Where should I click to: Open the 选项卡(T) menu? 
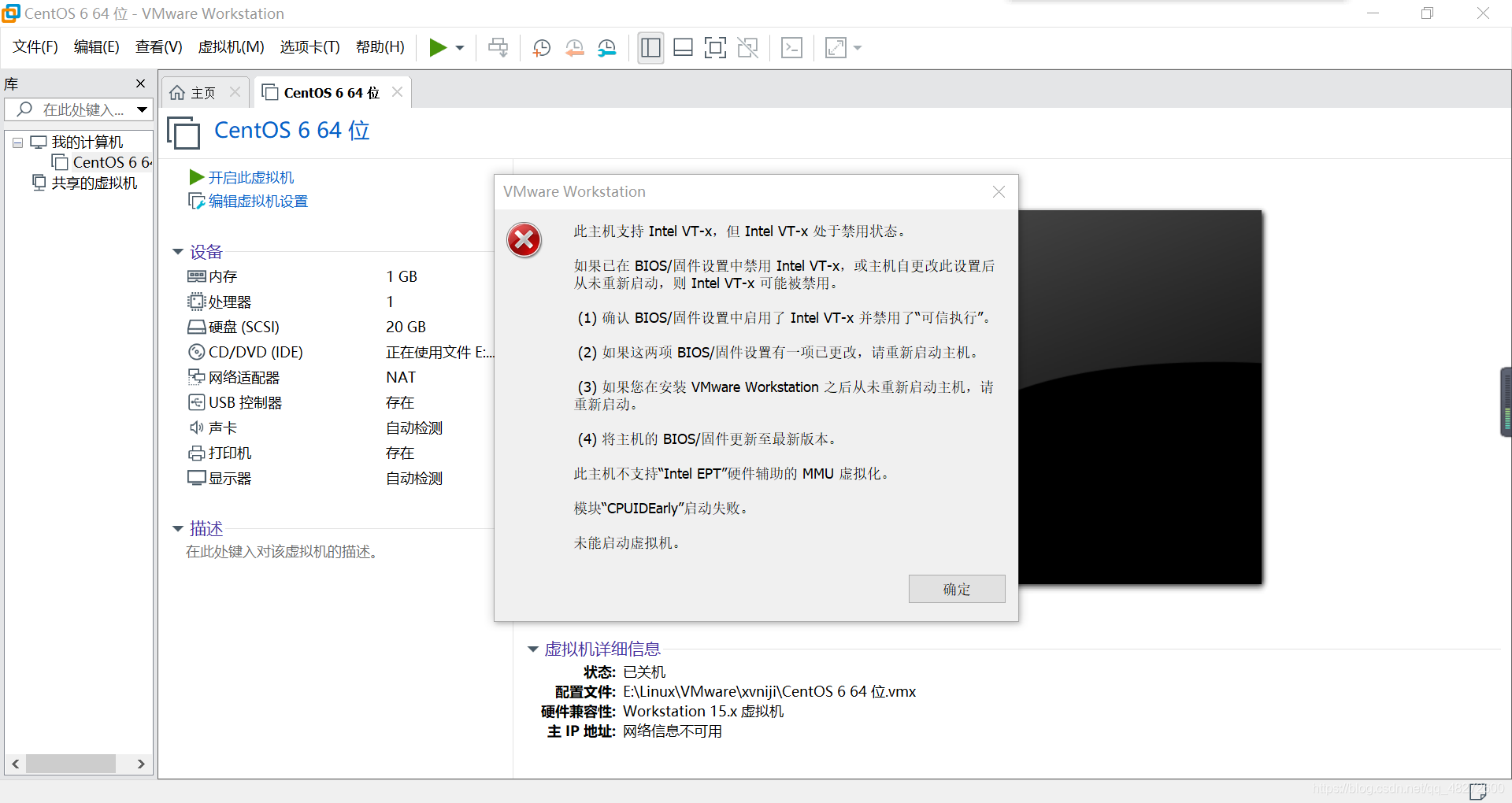[309, 47]
